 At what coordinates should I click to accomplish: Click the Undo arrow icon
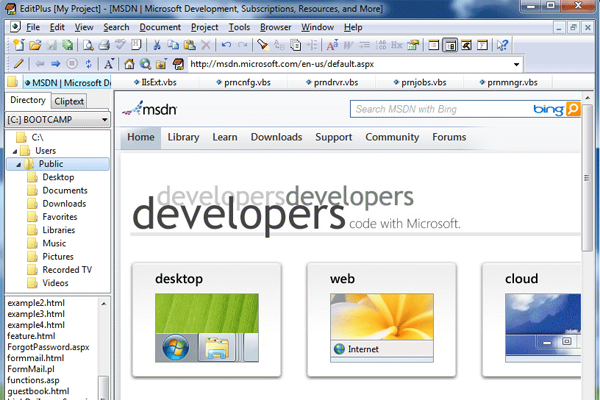[226, 45]
